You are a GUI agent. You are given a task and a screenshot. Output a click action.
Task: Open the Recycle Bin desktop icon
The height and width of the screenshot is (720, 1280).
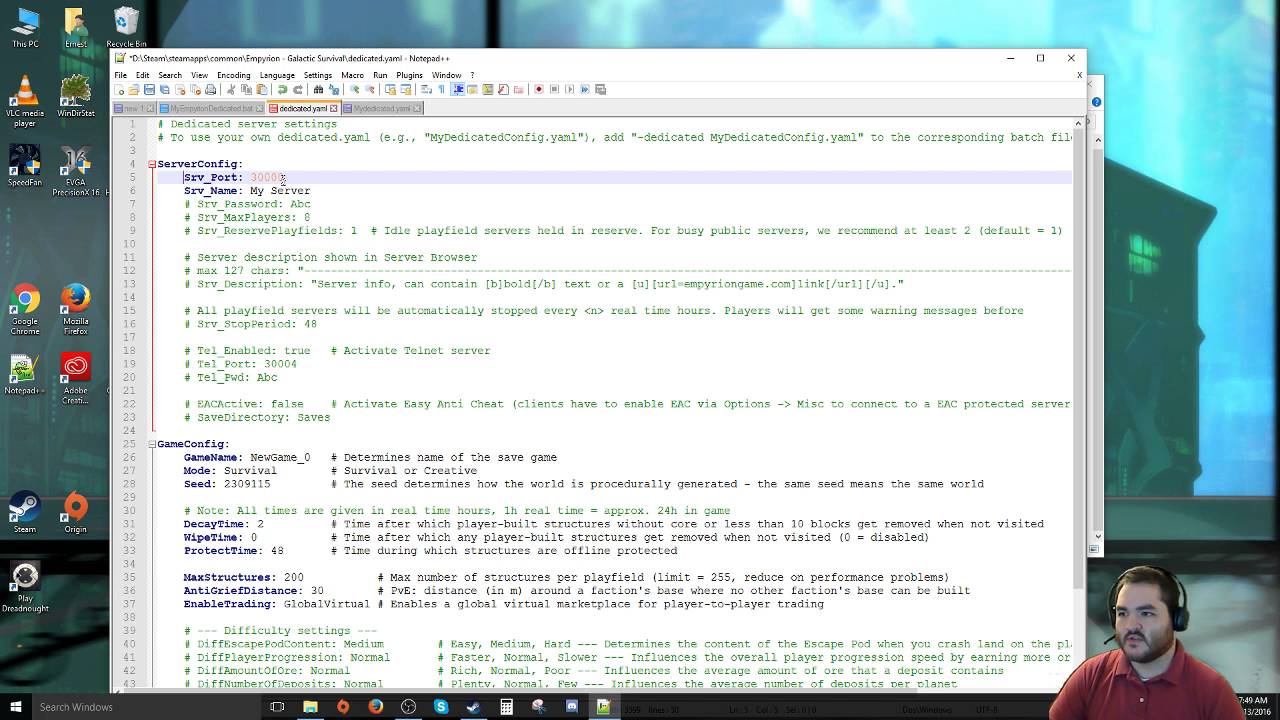click(126, 27)
